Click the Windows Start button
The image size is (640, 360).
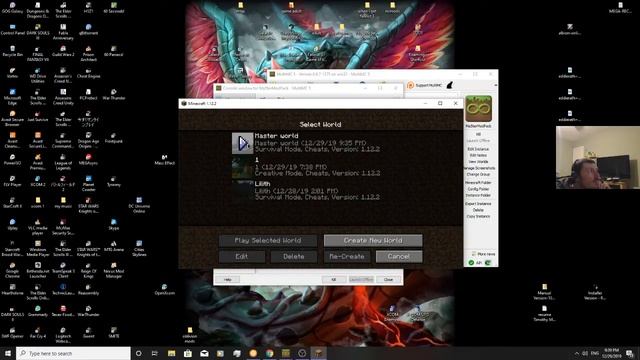tap(8, 353)
